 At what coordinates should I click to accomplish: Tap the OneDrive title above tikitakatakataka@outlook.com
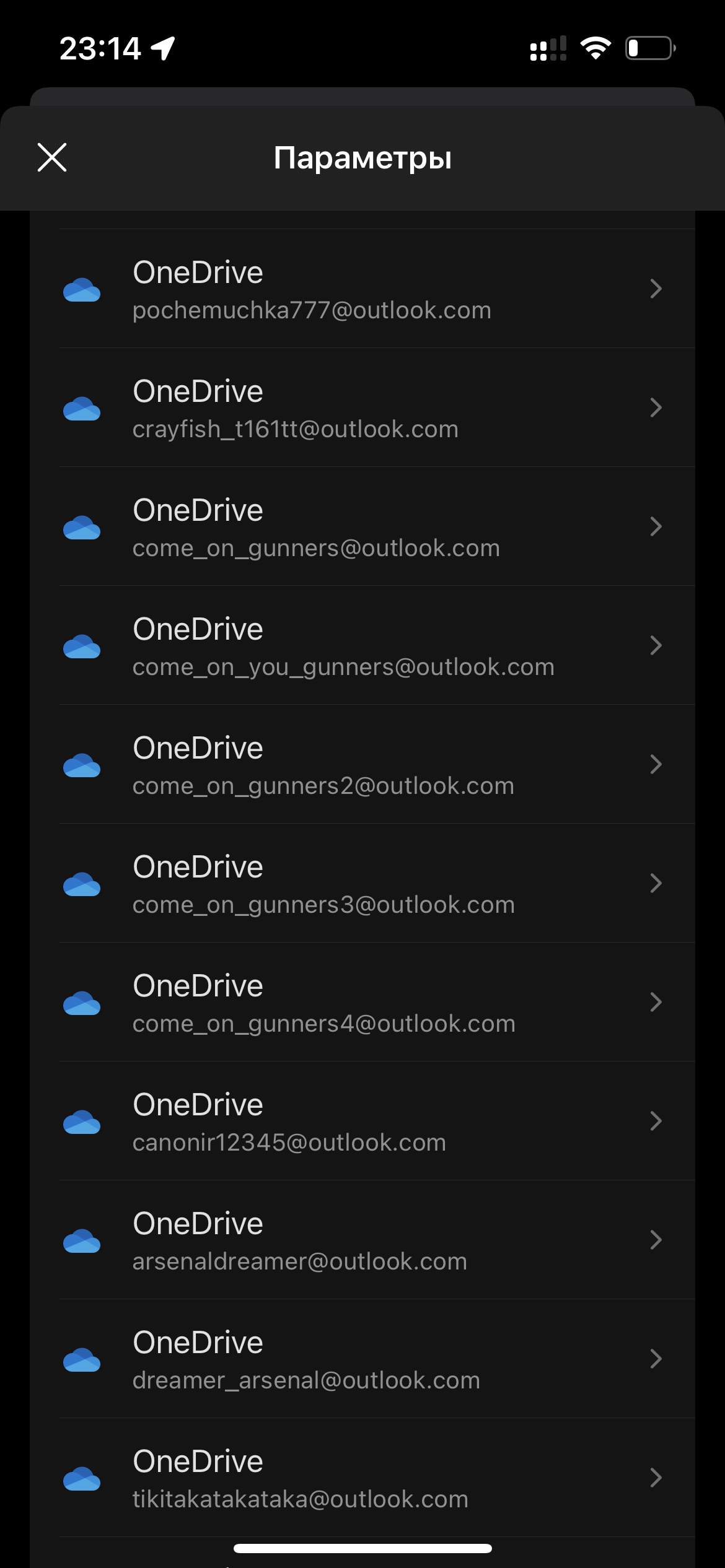[198, 1461]
